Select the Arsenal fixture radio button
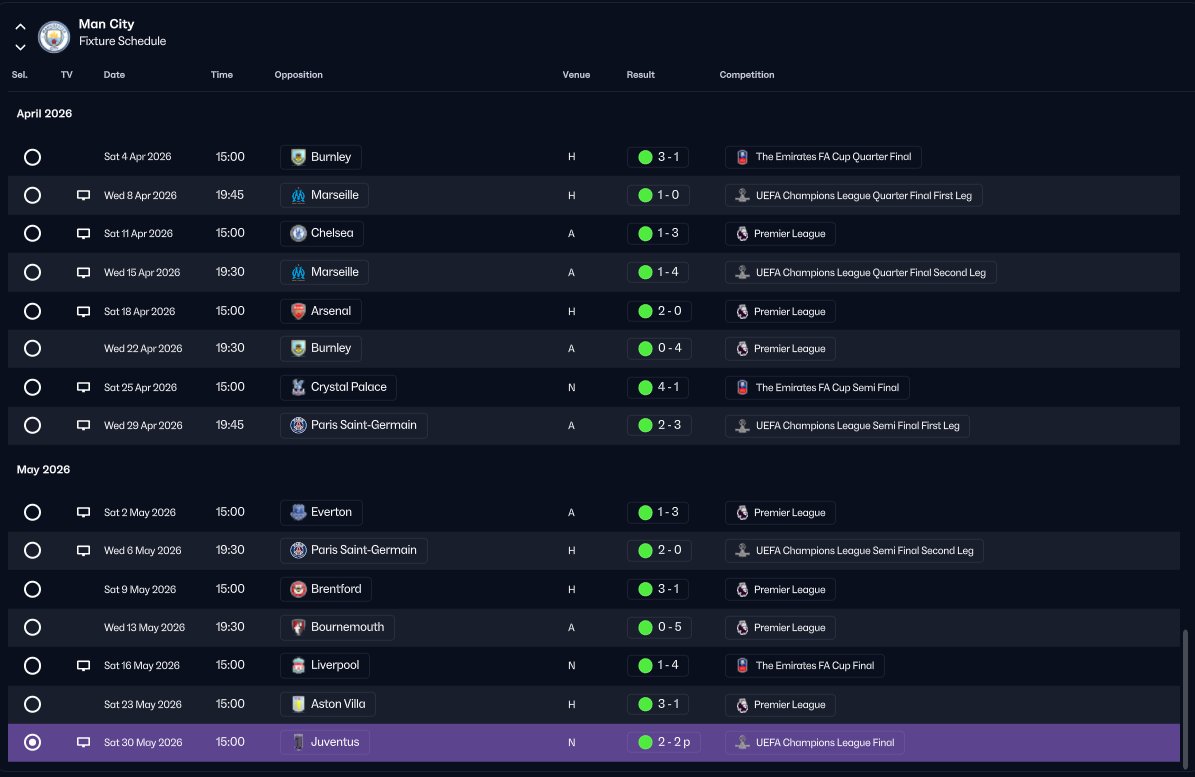The image size is (1195, 777). (x=32, y=311)
